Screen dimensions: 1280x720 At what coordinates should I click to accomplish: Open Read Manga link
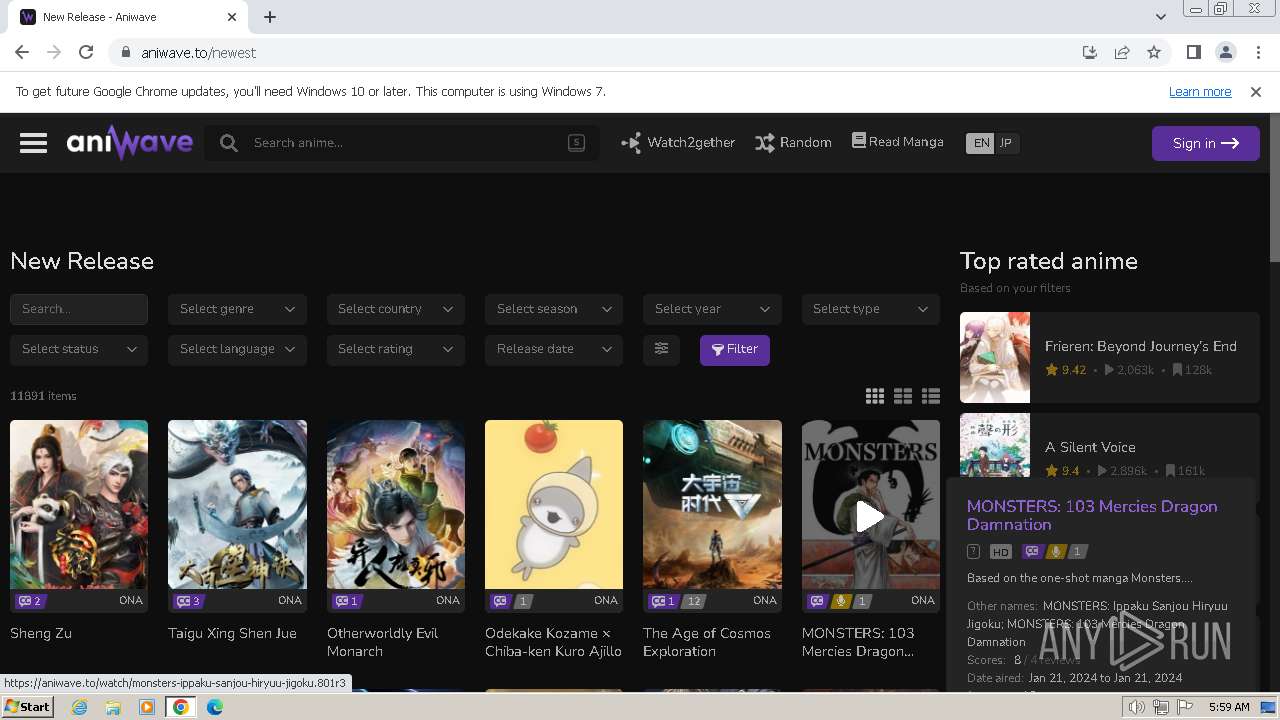[x=897, y=142]
